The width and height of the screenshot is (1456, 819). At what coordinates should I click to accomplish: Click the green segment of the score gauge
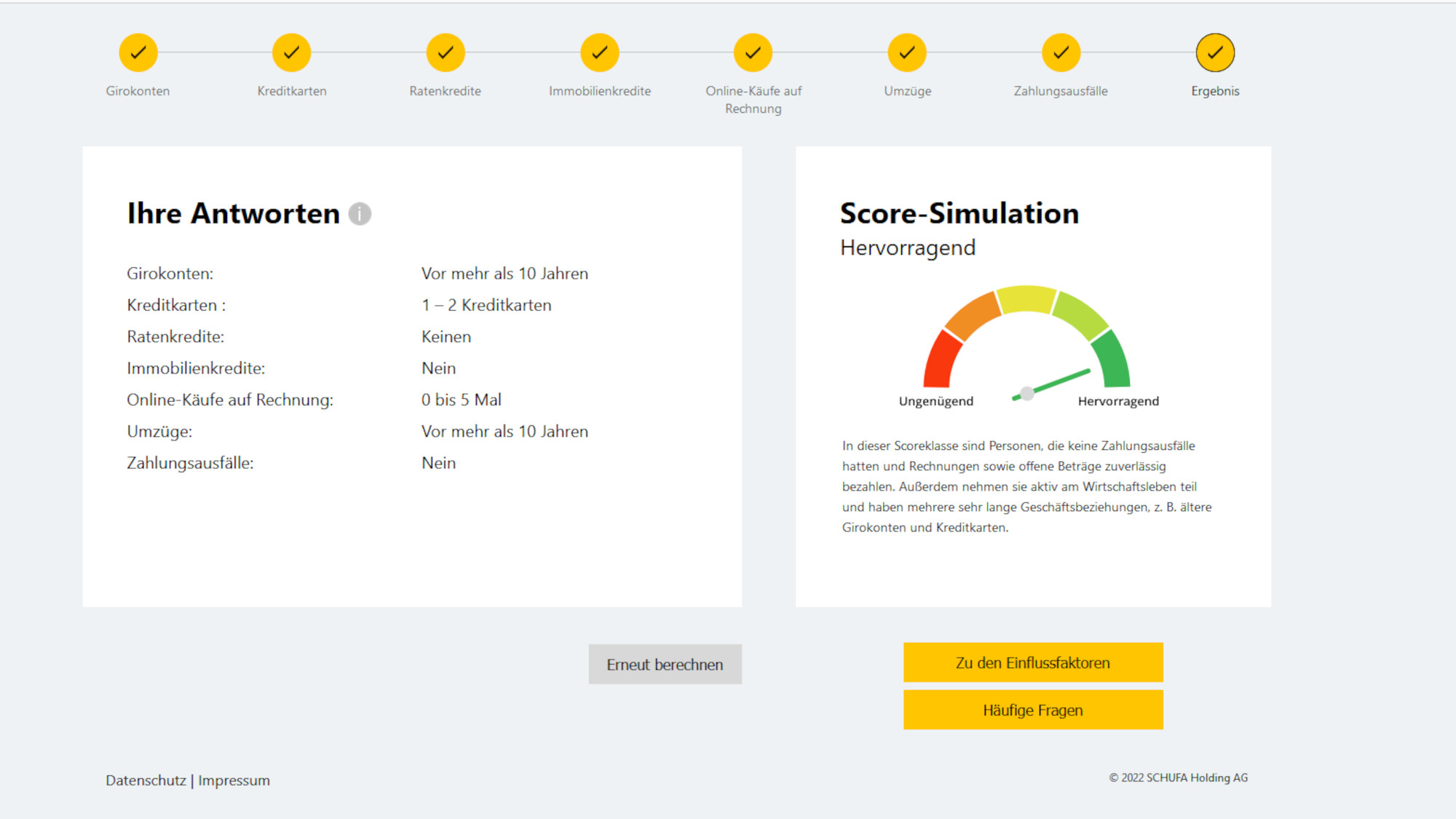click(x=1114, y=360)
